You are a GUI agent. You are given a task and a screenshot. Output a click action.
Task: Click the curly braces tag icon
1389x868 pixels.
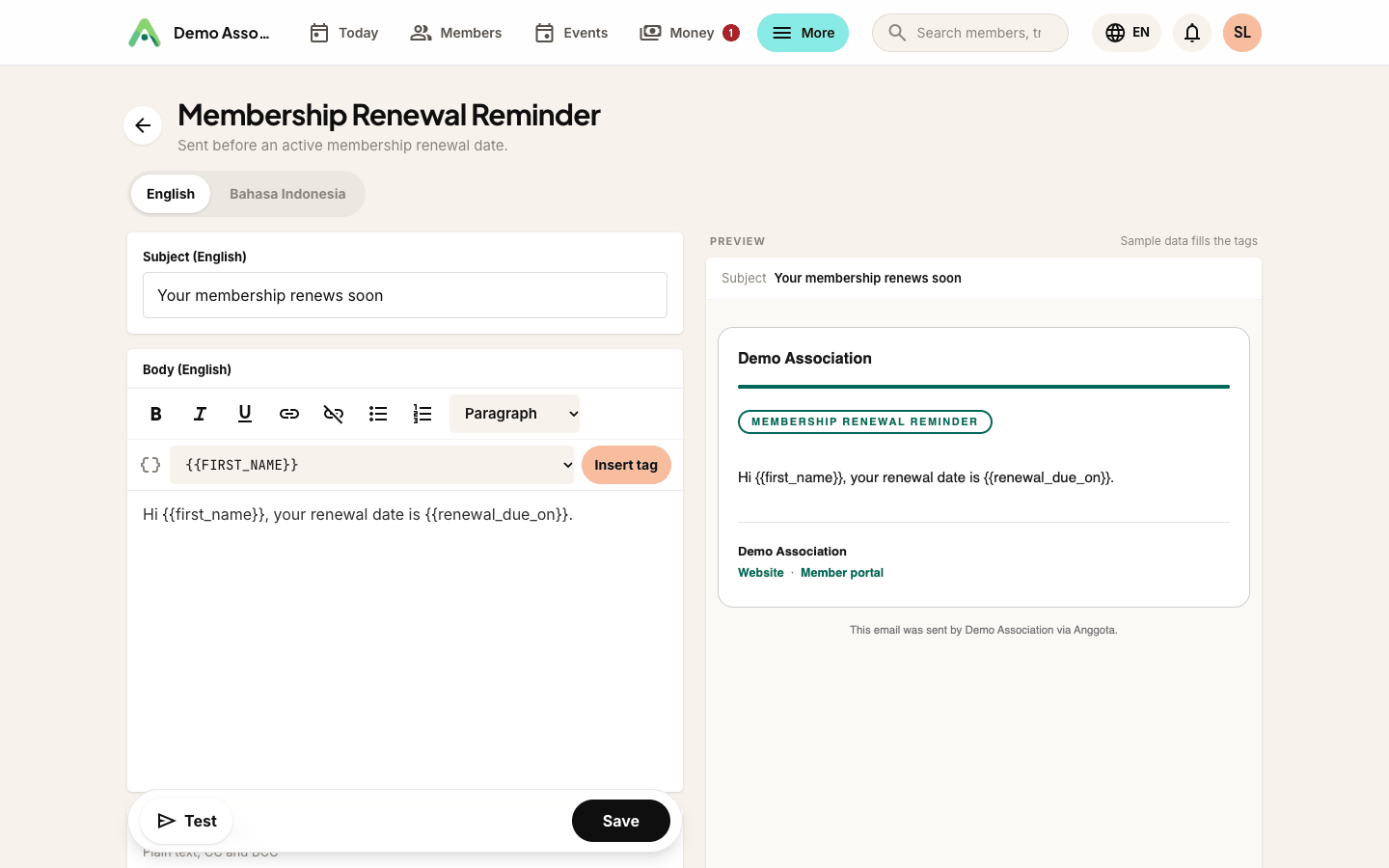150,465
